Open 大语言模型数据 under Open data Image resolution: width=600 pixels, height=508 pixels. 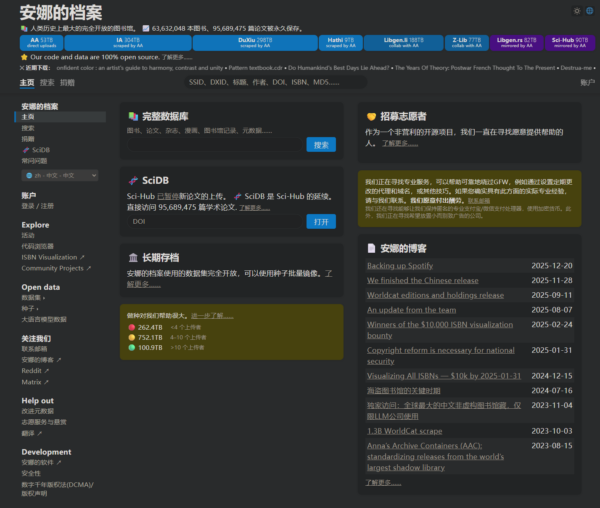[44, 319]
